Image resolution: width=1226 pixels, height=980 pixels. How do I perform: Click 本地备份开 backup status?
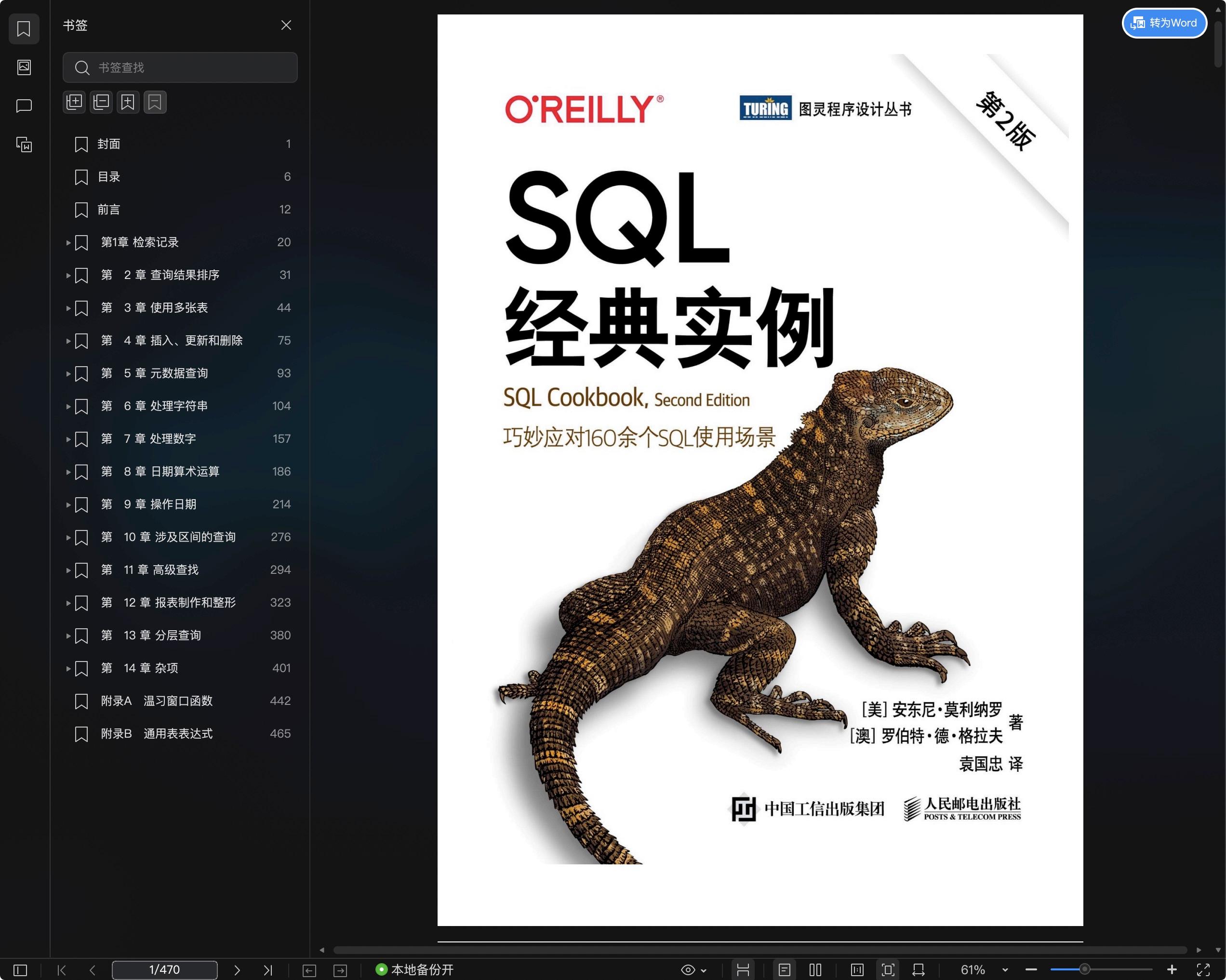(414, 970)
